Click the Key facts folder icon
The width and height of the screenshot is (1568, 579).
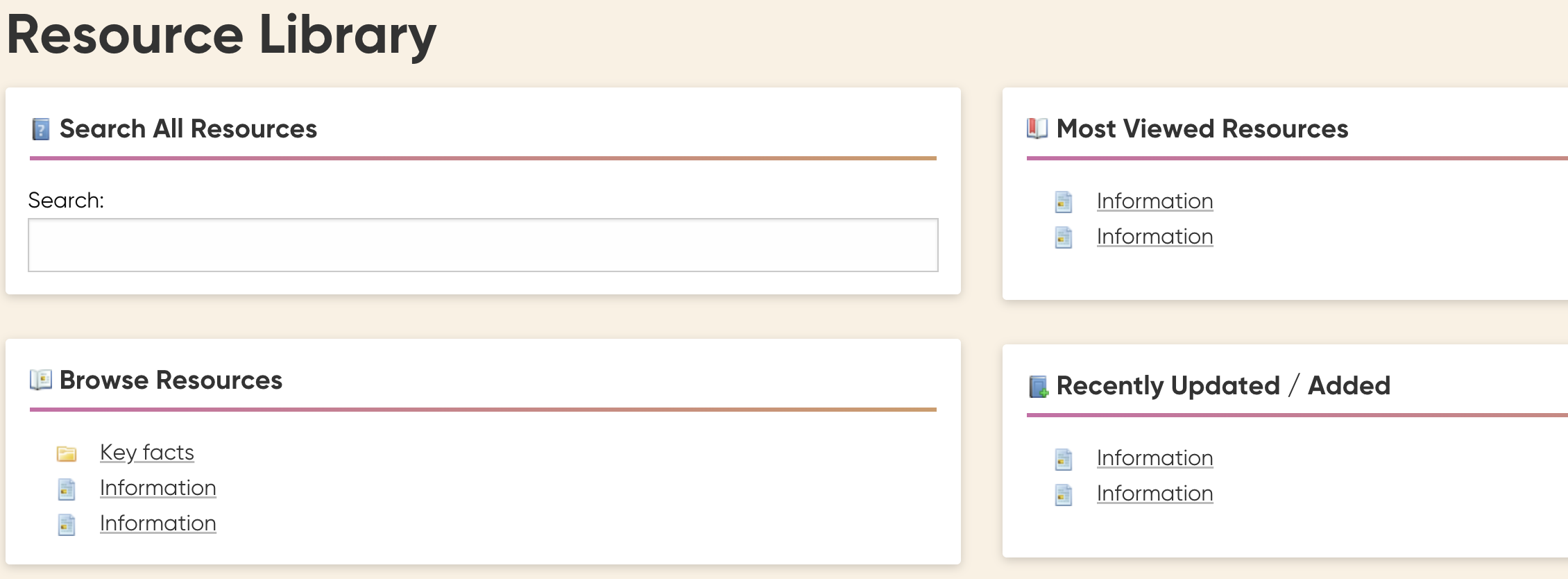(x=67, y=454)
